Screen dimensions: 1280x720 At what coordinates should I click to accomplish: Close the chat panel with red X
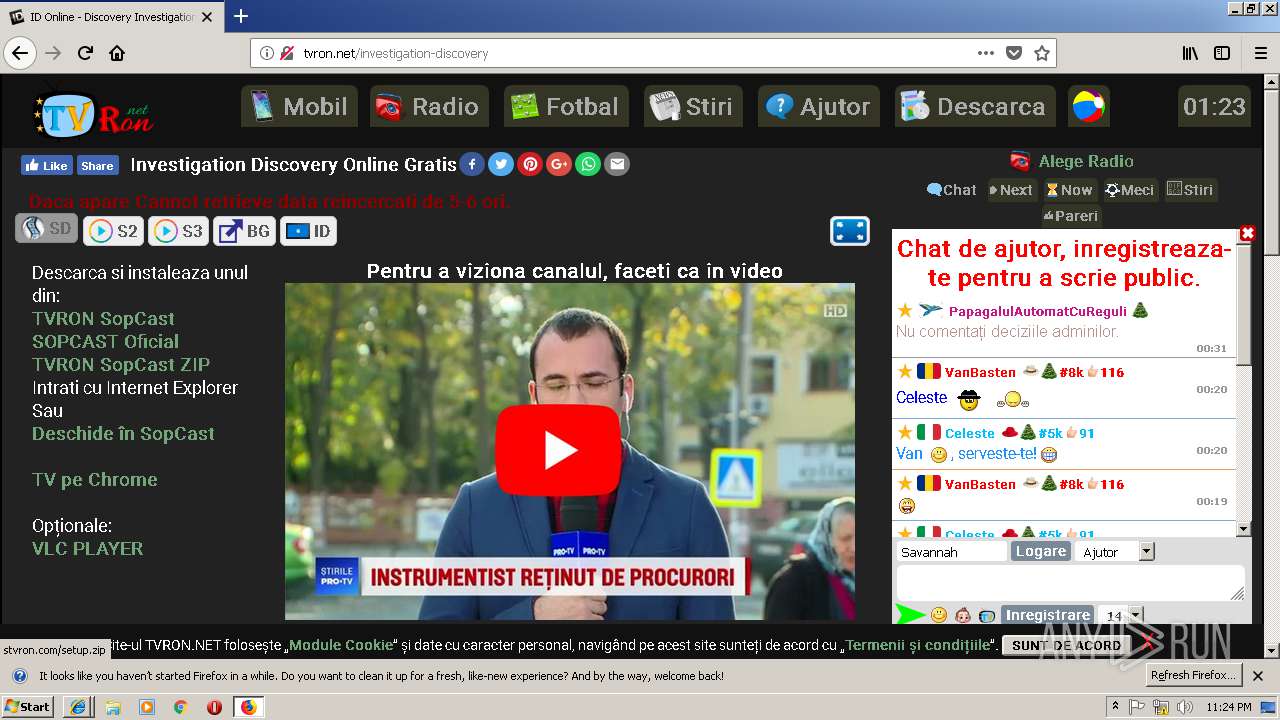pyautogui.click(x=1247, y=233)
